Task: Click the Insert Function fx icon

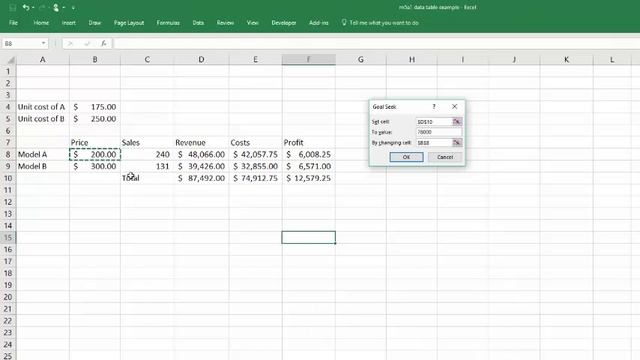Action: [x=104, y=43]
